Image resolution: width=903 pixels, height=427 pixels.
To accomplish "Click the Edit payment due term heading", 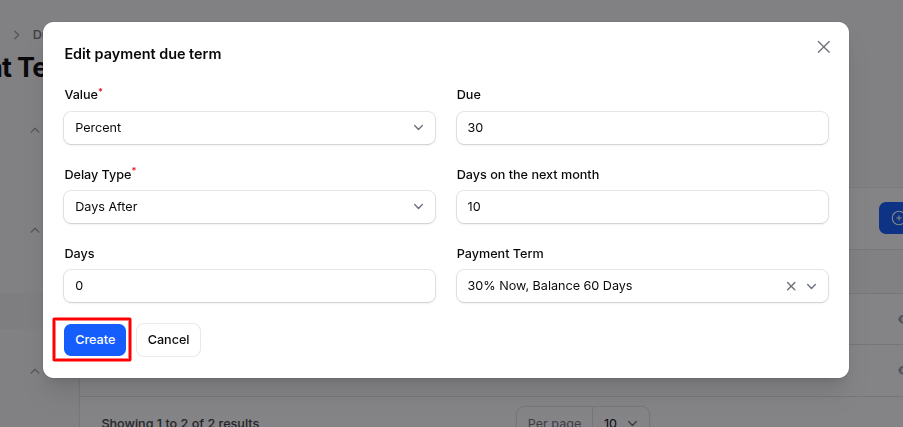I will pos(143,54).
